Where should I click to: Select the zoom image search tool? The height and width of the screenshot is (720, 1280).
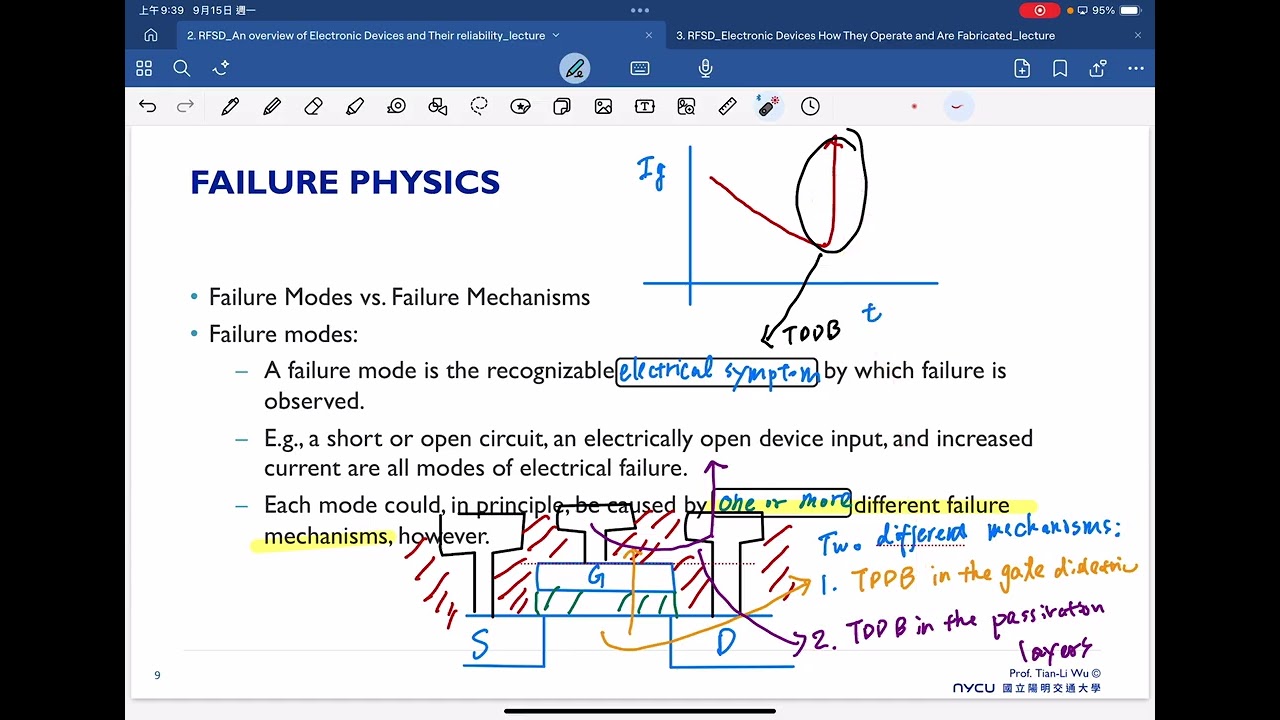(686, 106)
